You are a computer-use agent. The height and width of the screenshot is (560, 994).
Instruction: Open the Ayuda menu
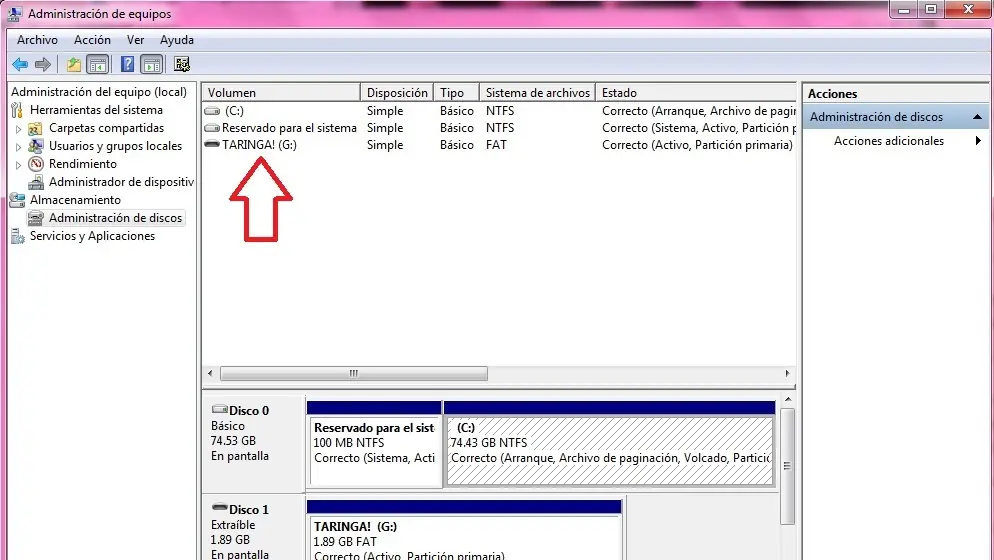(177, 40)
